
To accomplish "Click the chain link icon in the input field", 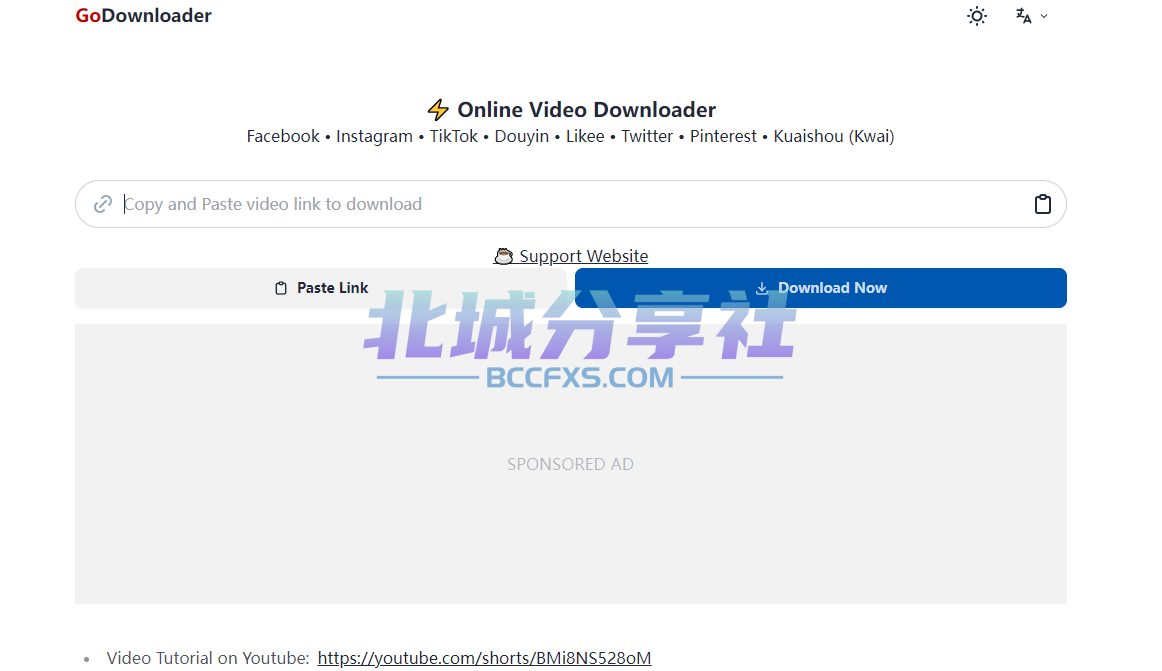I will [103, 204].
